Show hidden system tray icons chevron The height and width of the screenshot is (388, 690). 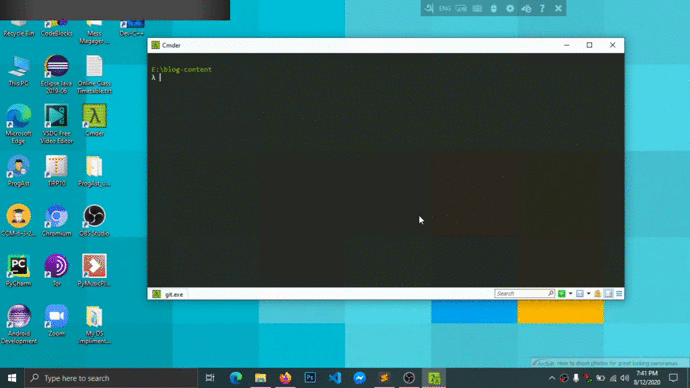(x=552, y=378)
